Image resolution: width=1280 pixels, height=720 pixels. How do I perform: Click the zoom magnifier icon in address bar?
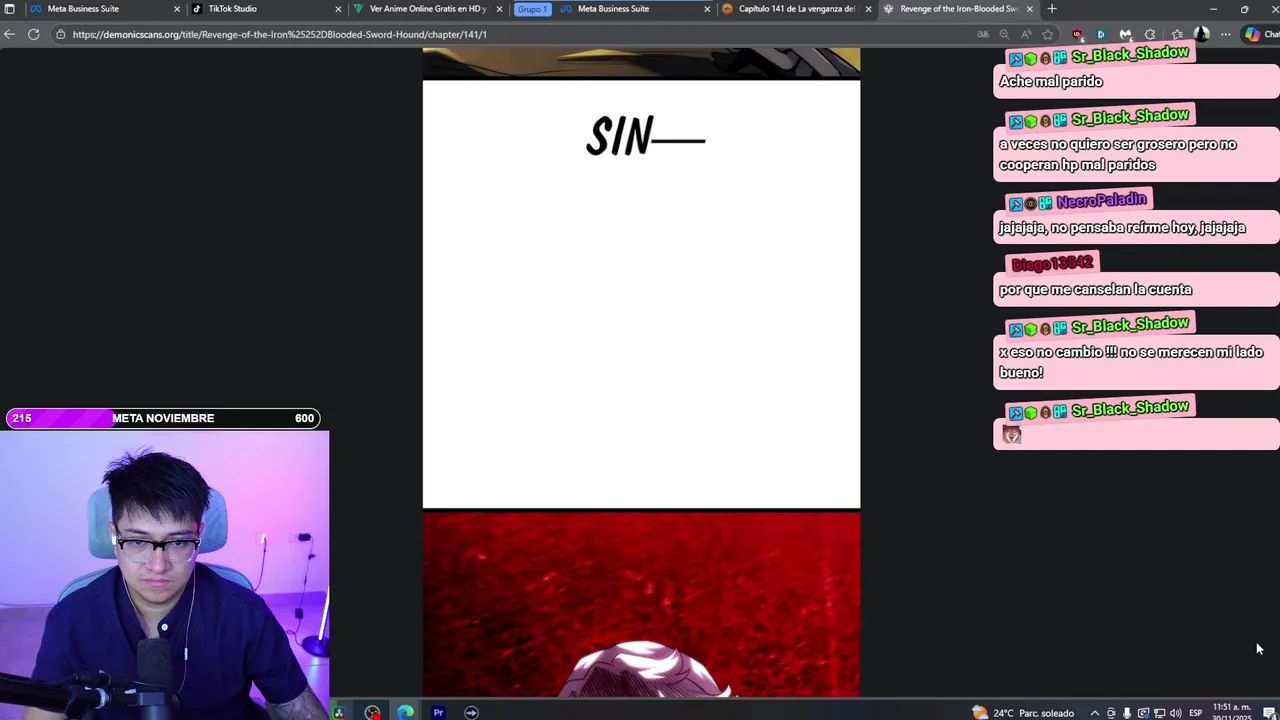coord(1004,34)
